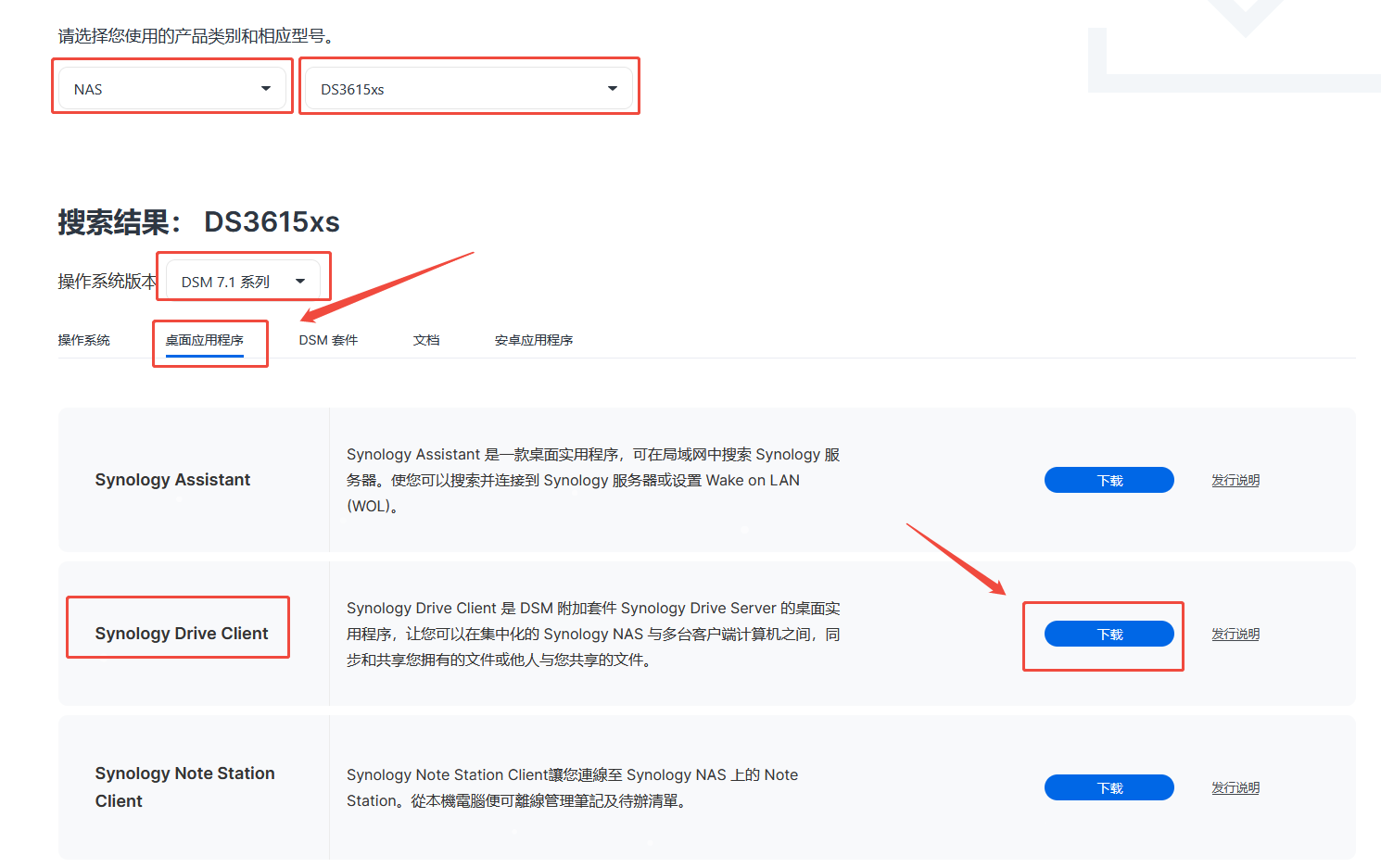Select the 桌面应用程序 tab

coord(205,340)
